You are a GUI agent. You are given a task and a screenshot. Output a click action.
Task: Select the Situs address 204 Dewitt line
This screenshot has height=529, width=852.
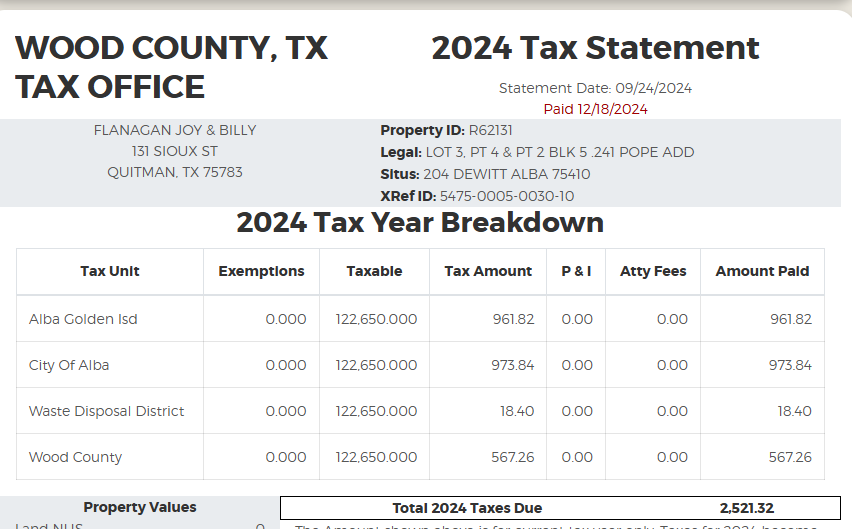[485, 174]
